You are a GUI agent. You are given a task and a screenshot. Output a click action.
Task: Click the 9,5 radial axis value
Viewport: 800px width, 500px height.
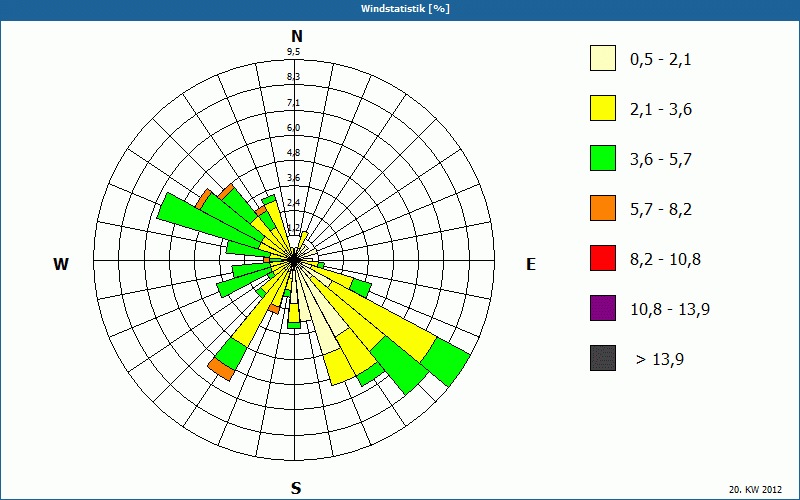click(293, 52)
